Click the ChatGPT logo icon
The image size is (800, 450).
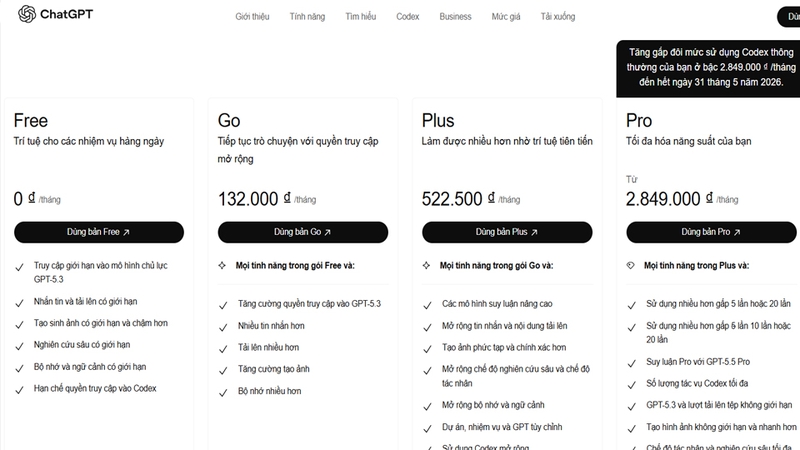27,14
